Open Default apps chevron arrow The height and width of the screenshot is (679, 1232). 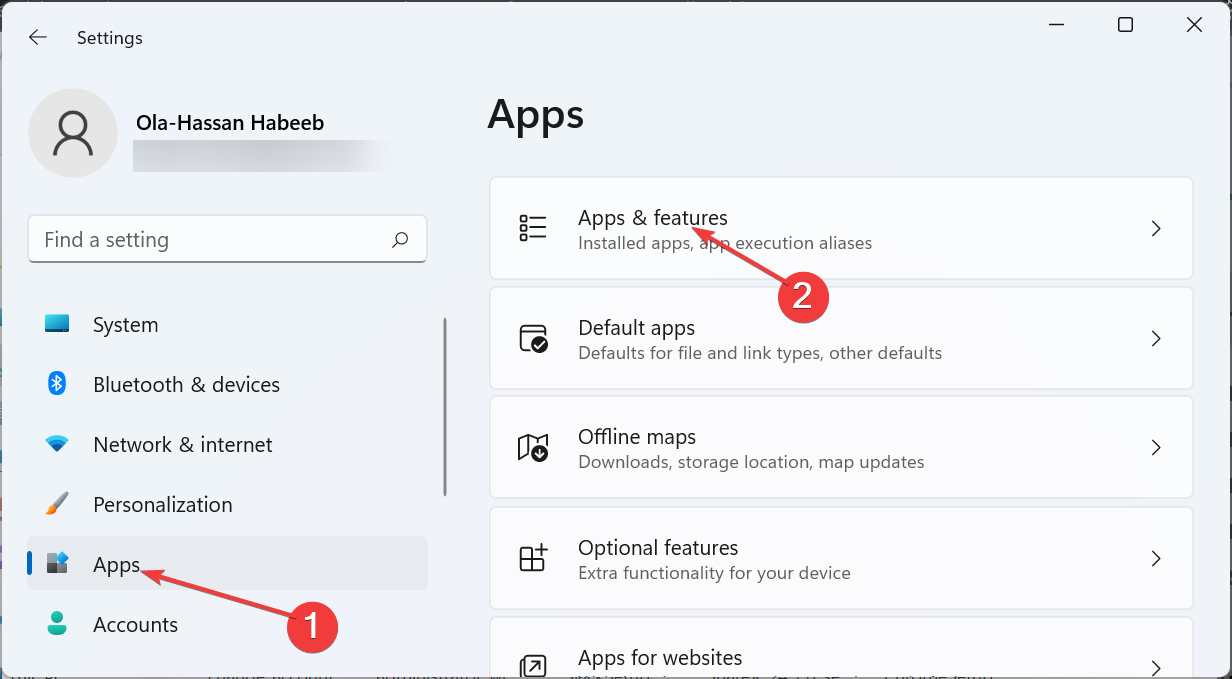[x=1156, y=339]
